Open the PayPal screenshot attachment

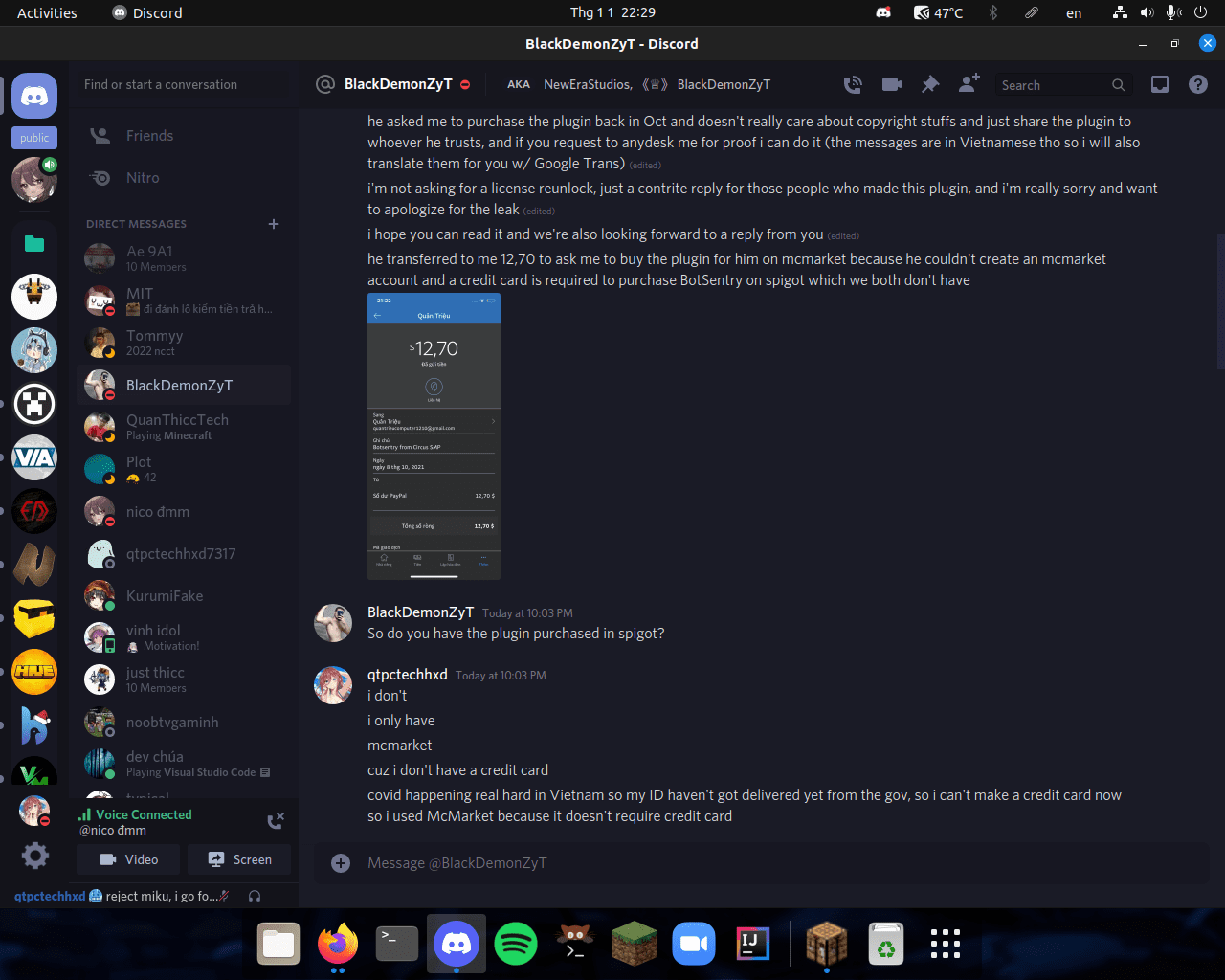(x=434, y=436)
